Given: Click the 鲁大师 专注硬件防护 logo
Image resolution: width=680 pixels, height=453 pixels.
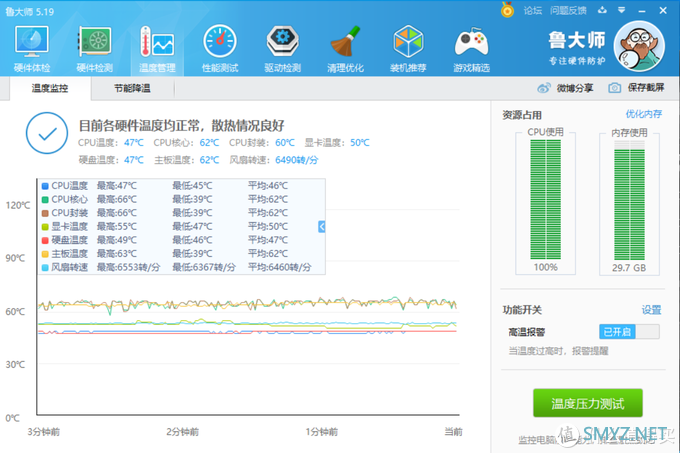Looking at the screenshot, I should (x=577, y=48).
